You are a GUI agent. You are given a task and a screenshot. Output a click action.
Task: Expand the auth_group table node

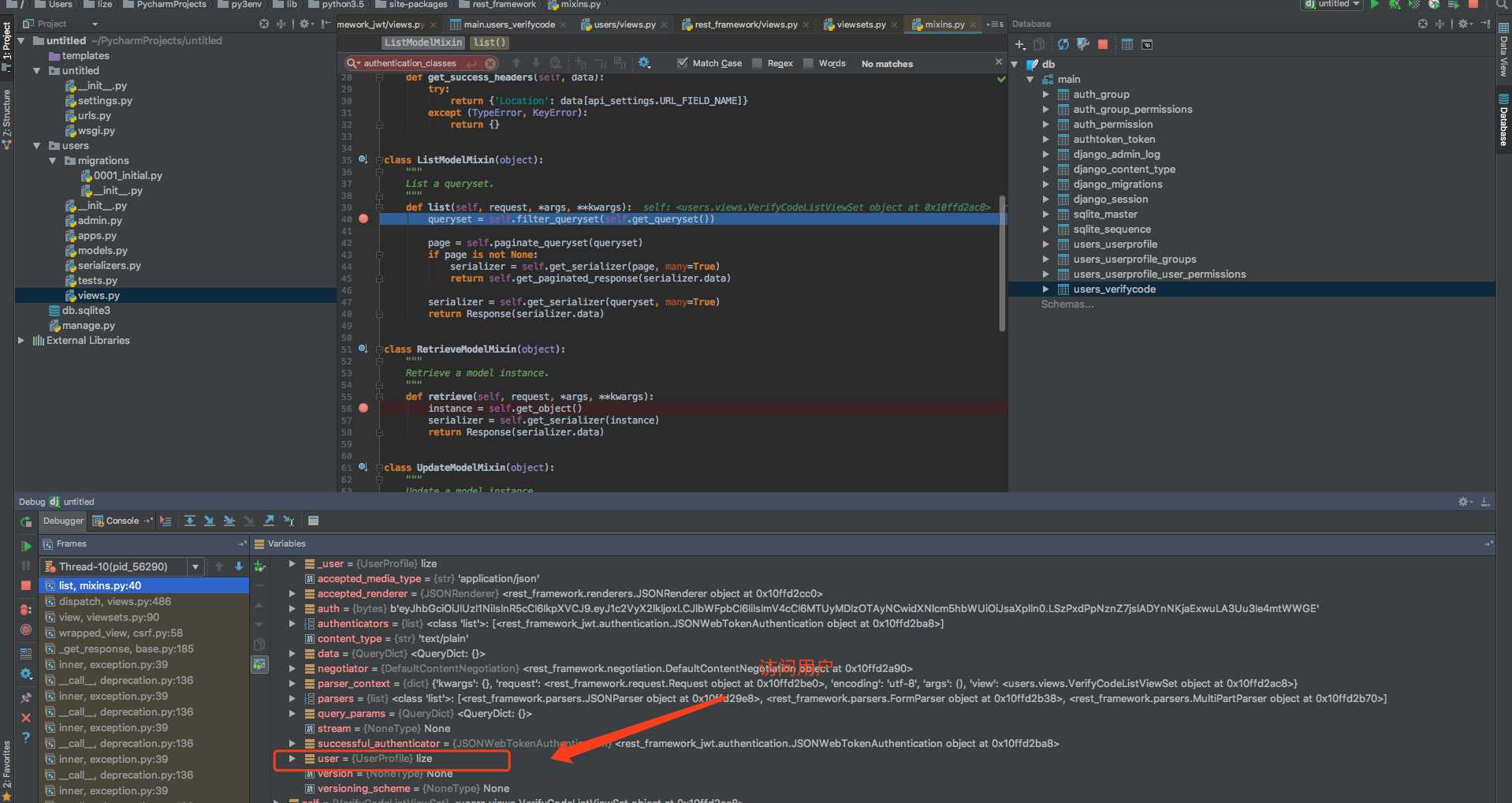1046,94
